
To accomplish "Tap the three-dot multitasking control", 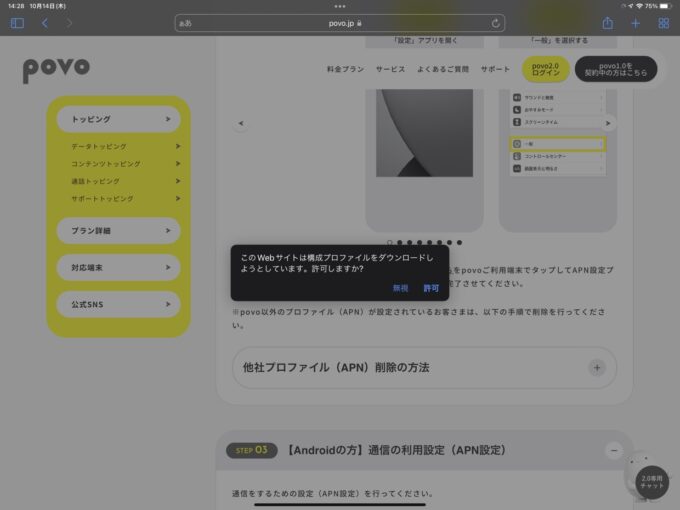I will [x=340, y=6].
